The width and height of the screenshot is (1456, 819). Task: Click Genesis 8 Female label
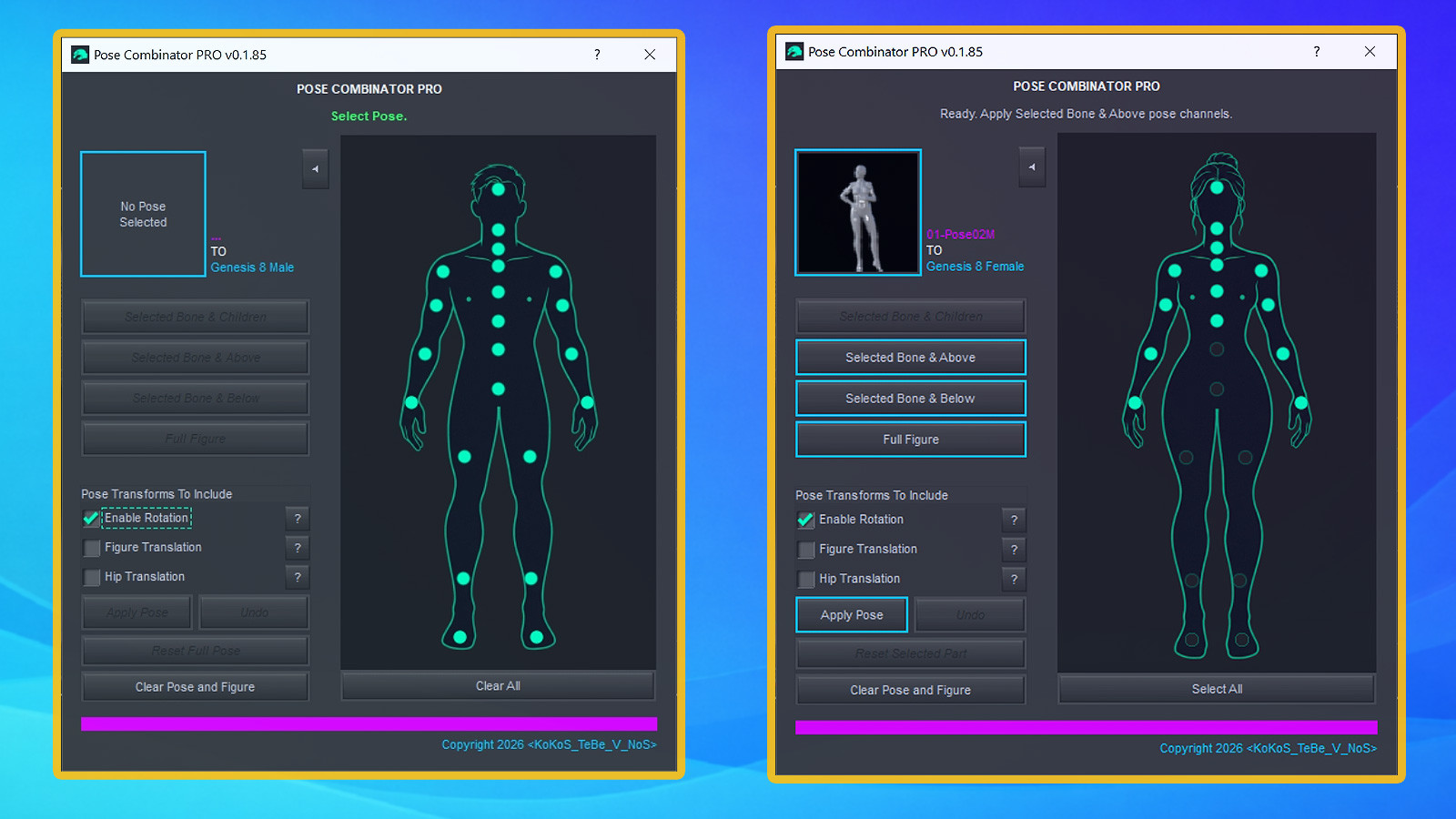tap(975, 267)
